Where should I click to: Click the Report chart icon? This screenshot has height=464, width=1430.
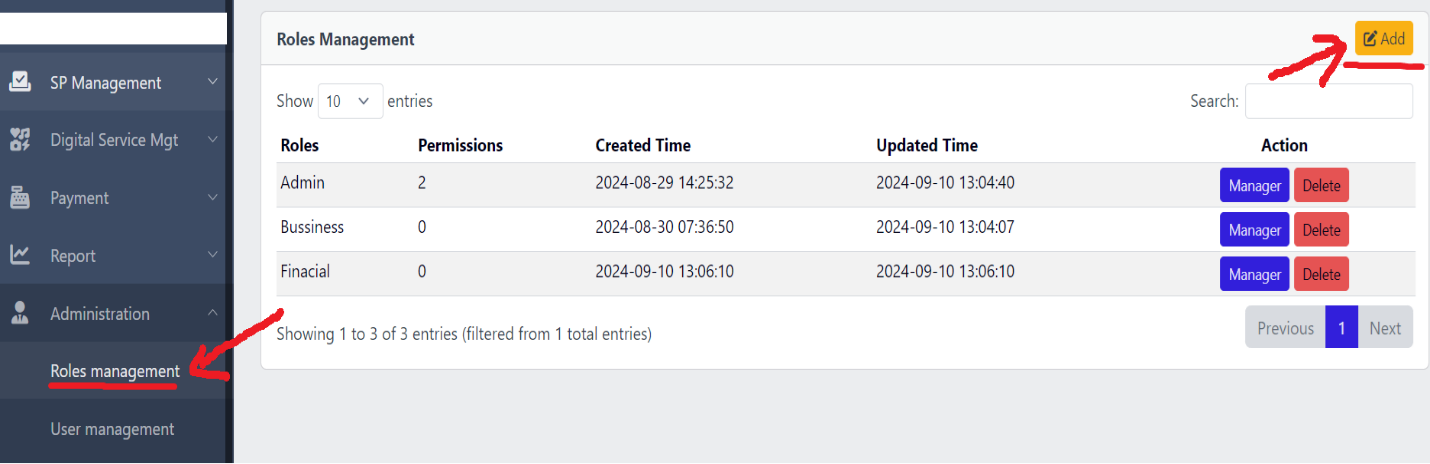(x=20, y=256)
